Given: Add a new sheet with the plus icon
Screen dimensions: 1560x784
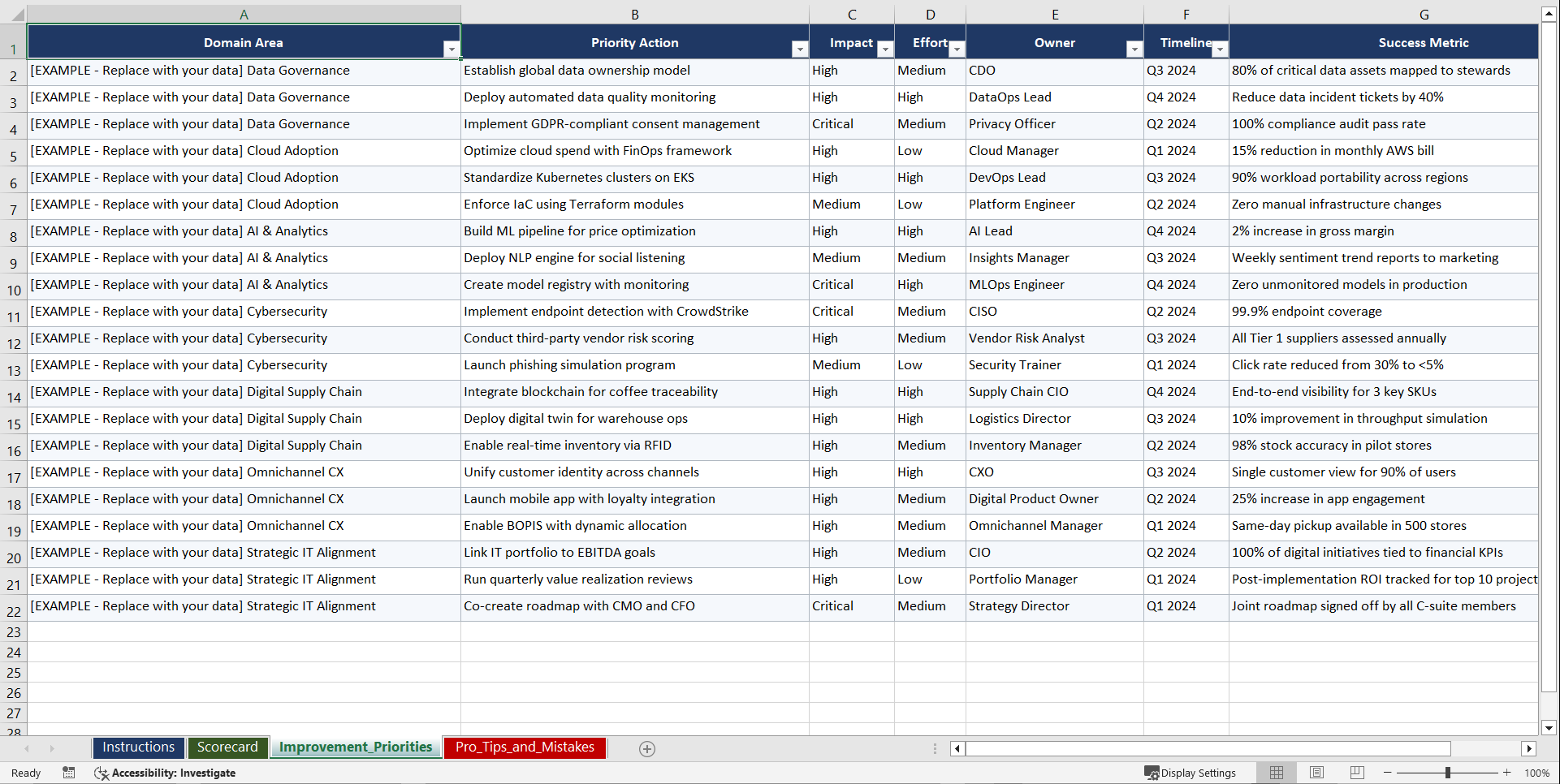Looking at the screenshot, I should (647, 748).
